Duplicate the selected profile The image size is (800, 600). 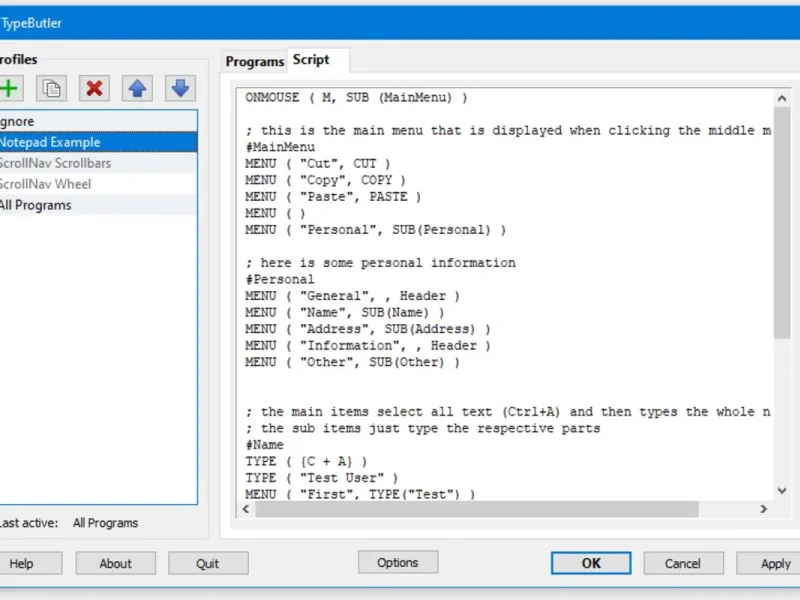pos(51,88)
